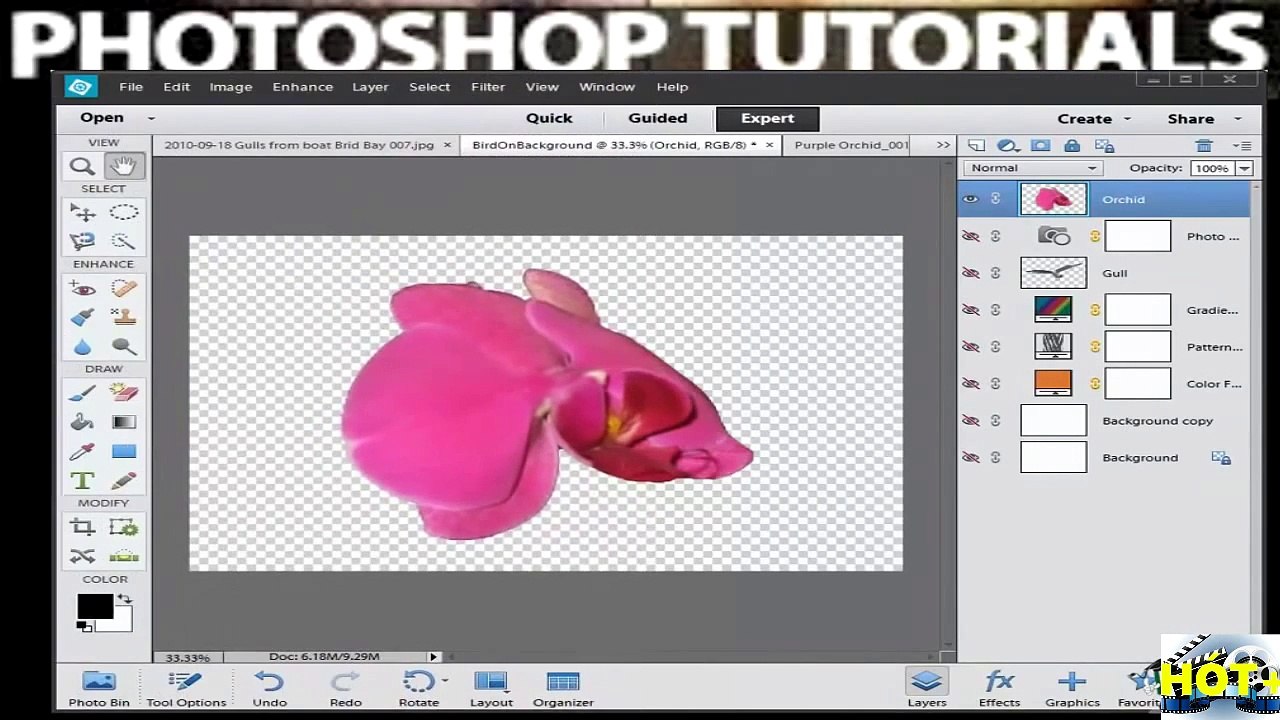
Task: Open the Normal blend mode dropdown
Action: (1032, 168)
